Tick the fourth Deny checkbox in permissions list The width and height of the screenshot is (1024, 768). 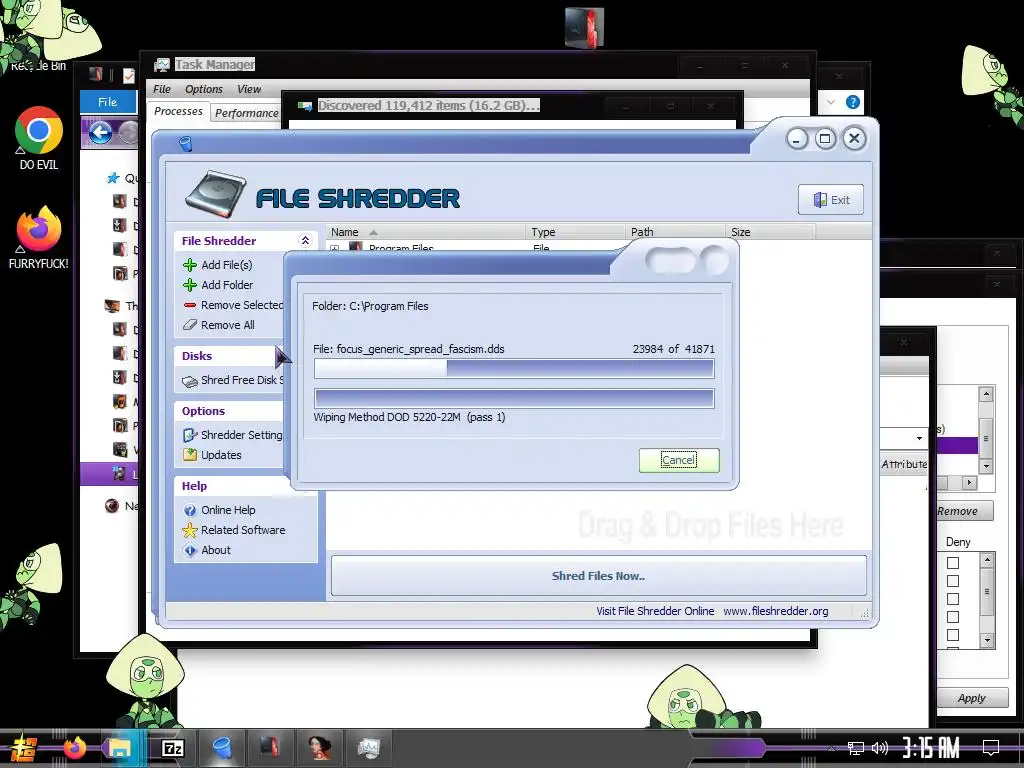pos(953,617)
